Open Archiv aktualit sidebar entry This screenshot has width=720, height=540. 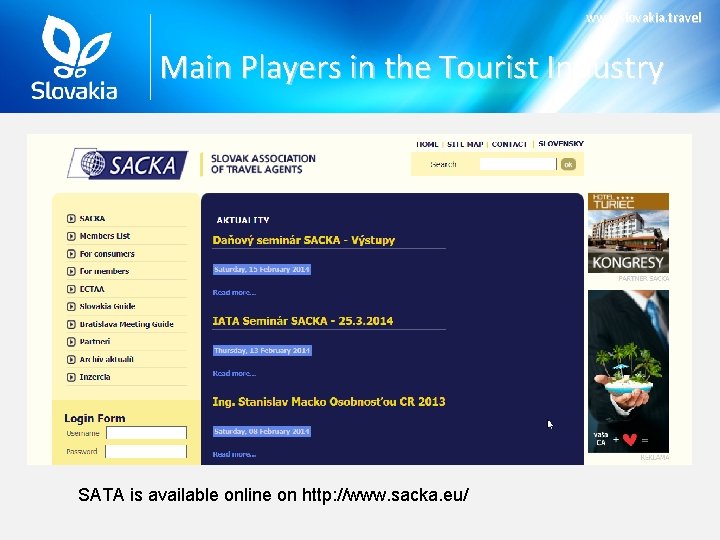107,359
